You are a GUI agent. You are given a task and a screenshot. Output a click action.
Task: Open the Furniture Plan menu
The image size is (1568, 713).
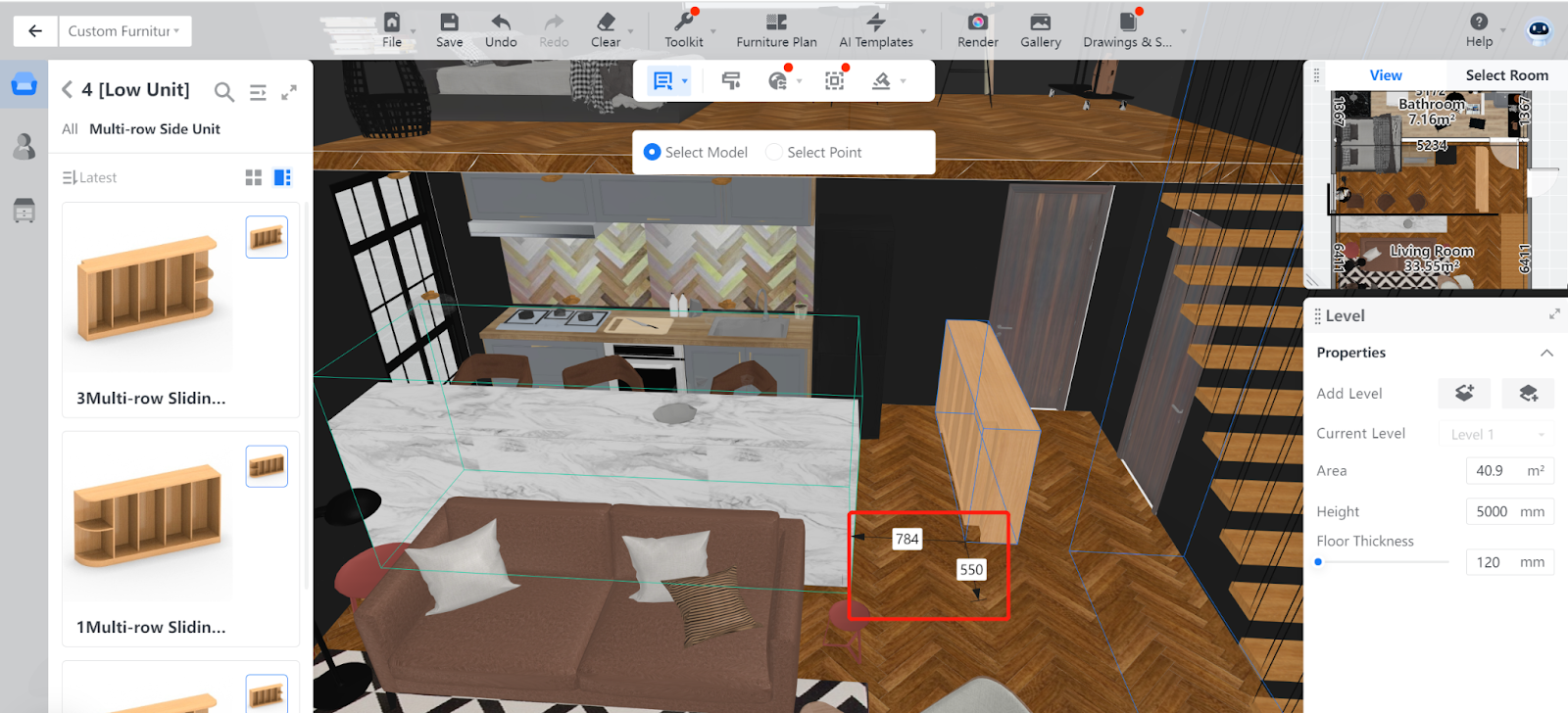tap(776, 30)
